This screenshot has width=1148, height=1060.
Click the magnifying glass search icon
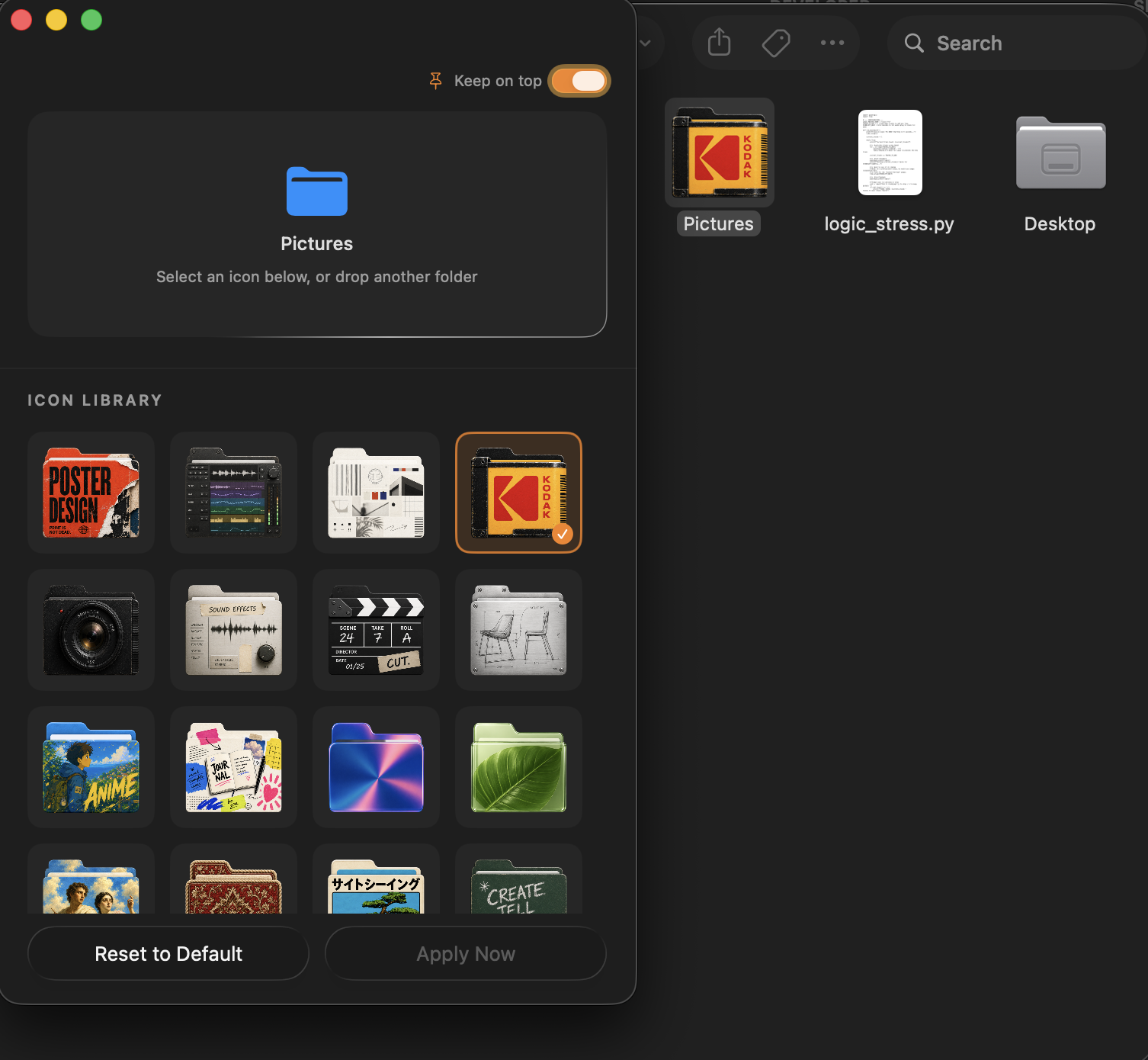914,43
